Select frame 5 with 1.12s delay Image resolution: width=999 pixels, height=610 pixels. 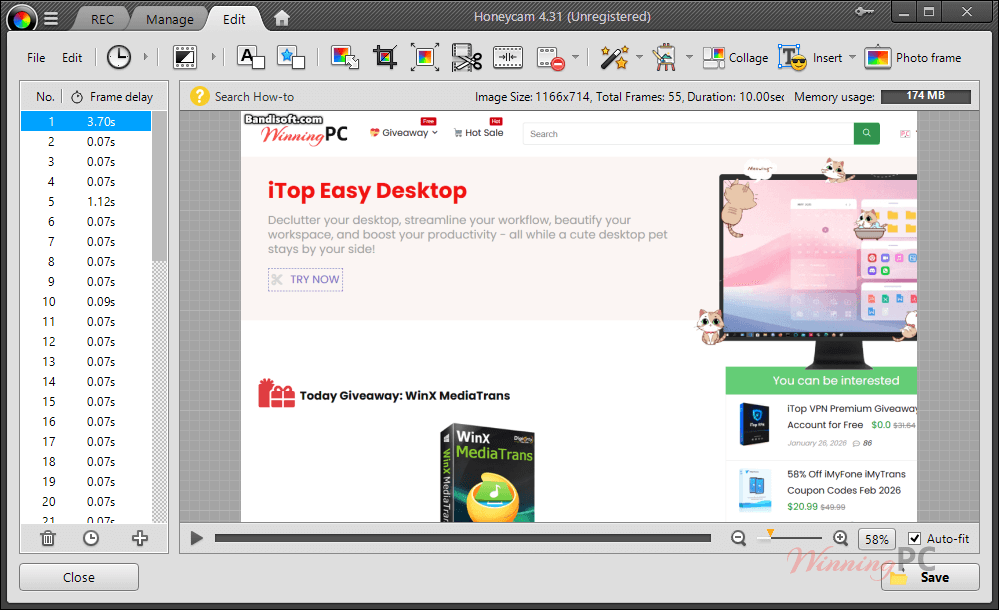pyautogui.click(x=86, y=201)
